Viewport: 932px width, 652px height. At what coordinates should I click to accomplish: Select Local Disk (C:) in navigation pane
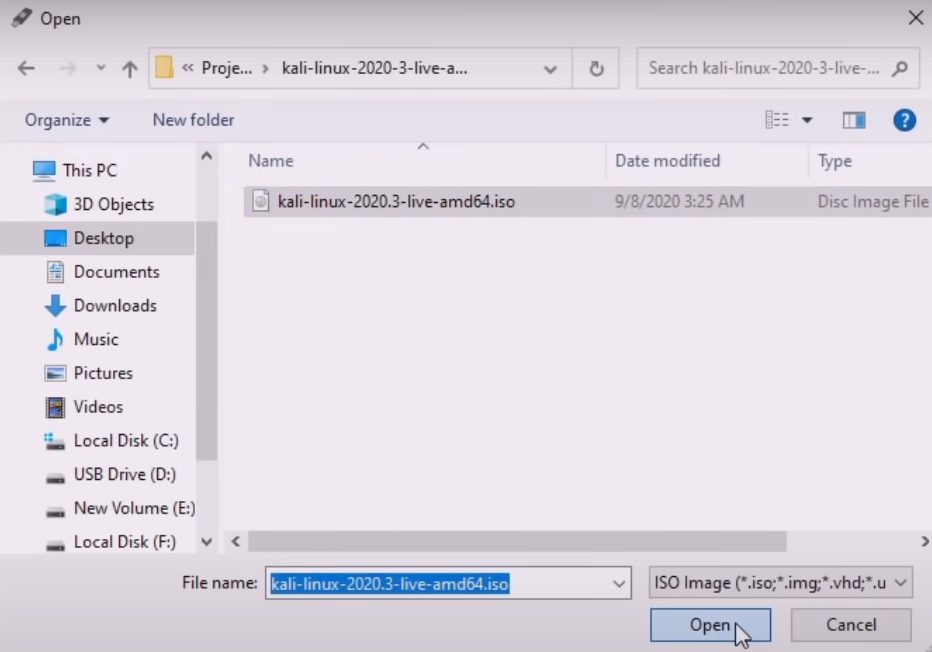pos(126,441)
